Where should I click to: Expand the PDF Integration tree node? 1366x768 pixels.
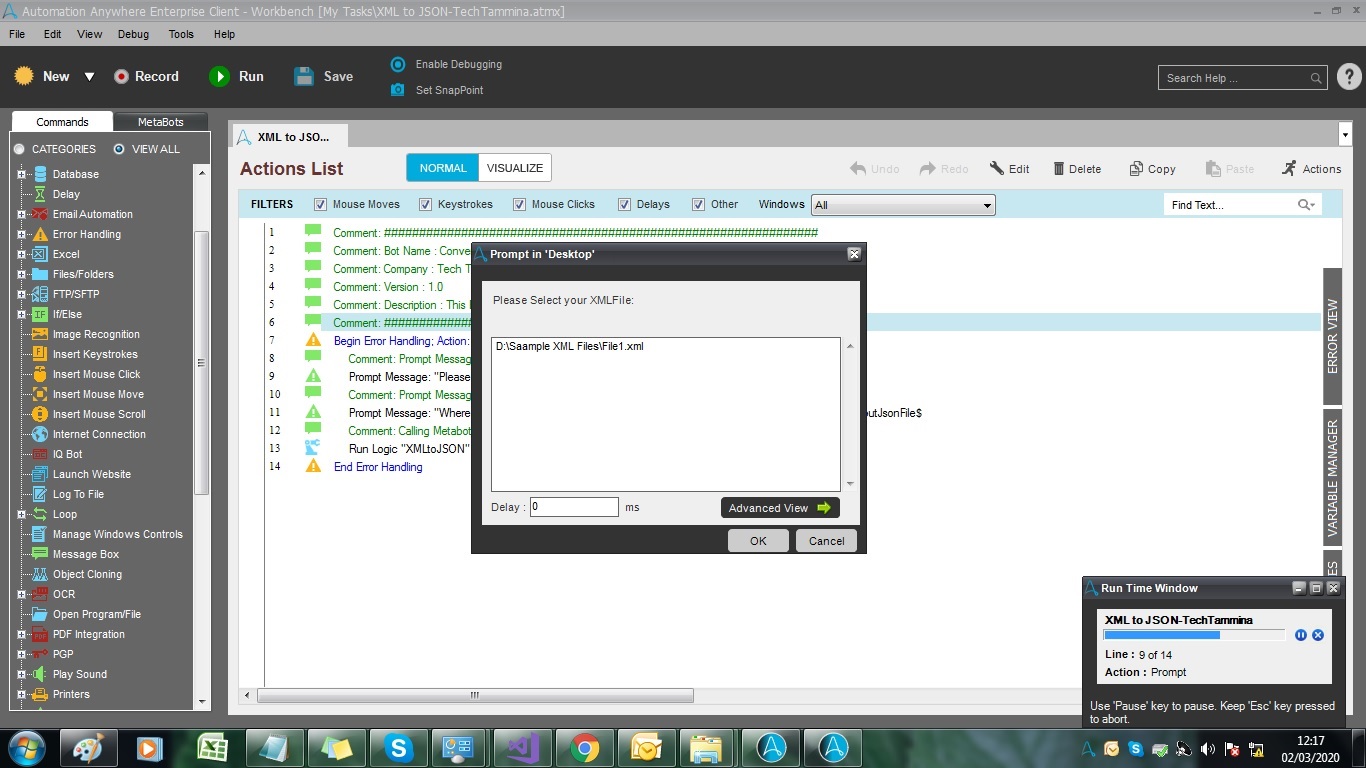[22, 634]
